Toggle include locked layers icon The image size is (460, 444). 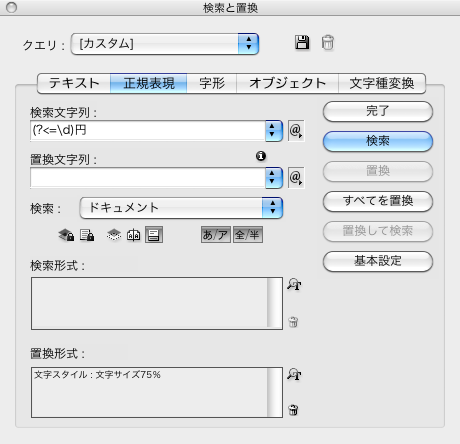tap(66, 235)
